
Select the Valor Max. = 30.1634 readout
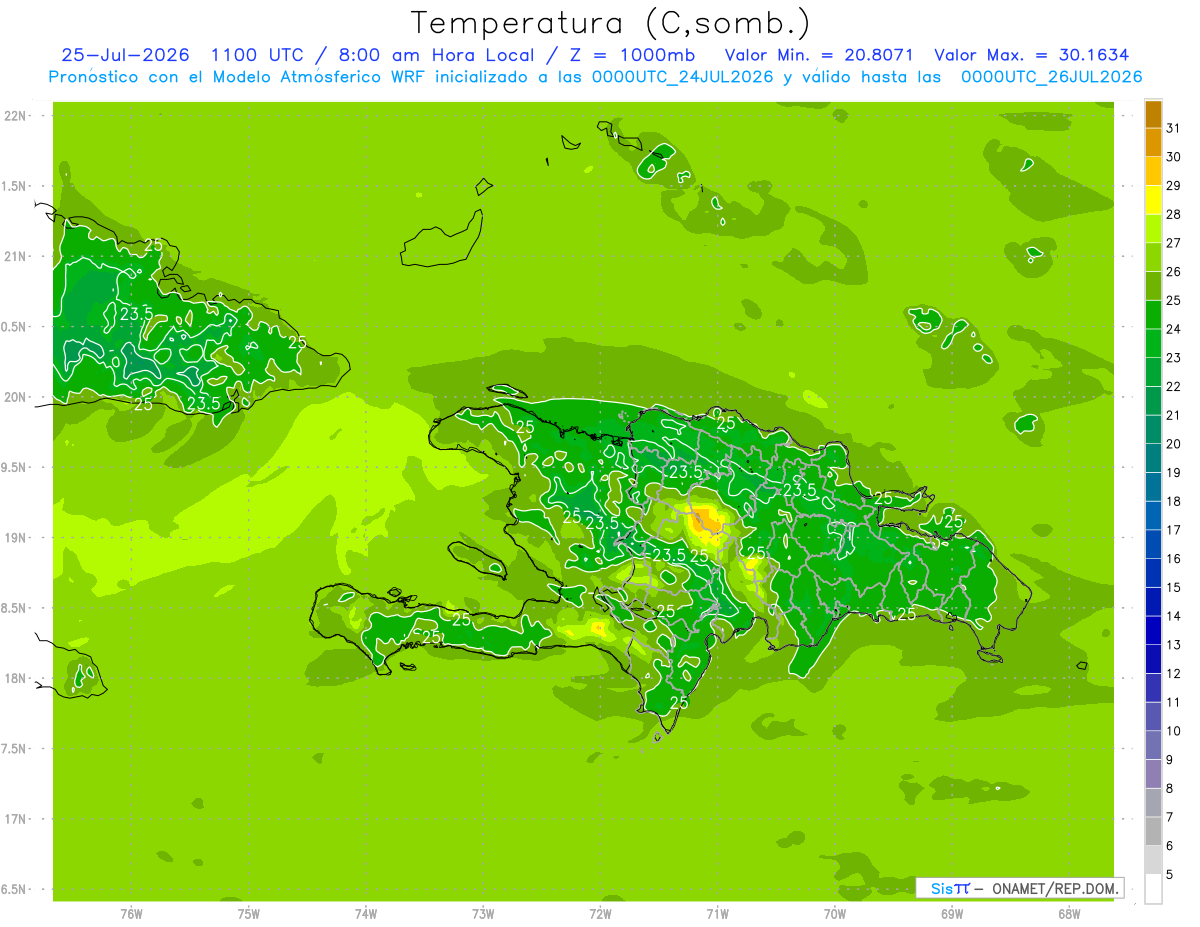pyautogui.click(x=1031, y=55)
